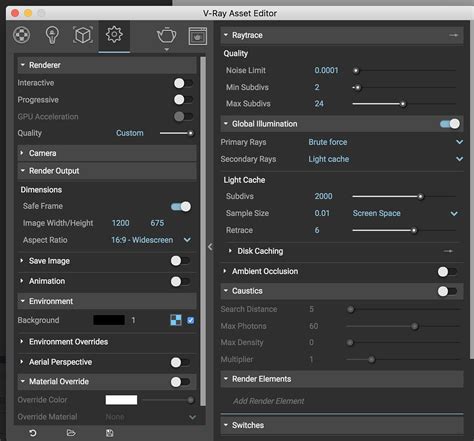Viewport: 474px width, 441px height.
Task: Toggle Interactive rendering on
Action: (x=183, y=83)
